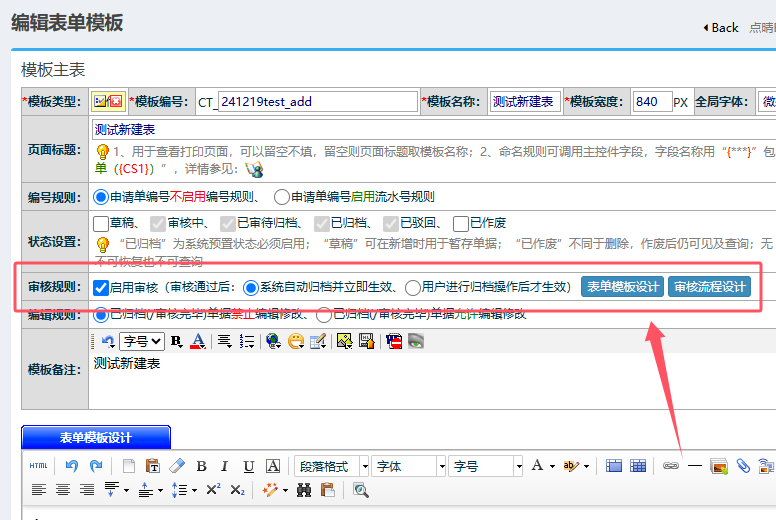Check the 草稿 status checkbox
This screenshot has width=776, height=520.
pyautogui.click(x=100, y=224)
